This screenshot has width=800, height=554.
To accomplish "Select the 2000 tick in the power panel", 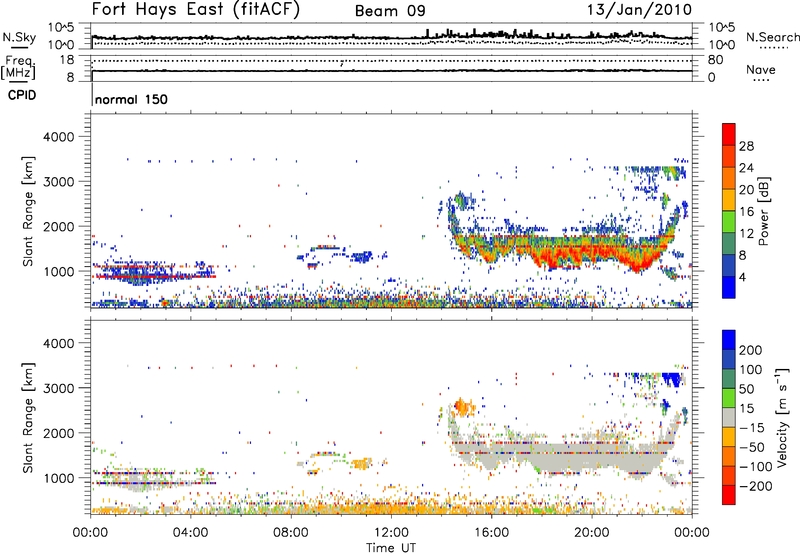I will [59, 226].
